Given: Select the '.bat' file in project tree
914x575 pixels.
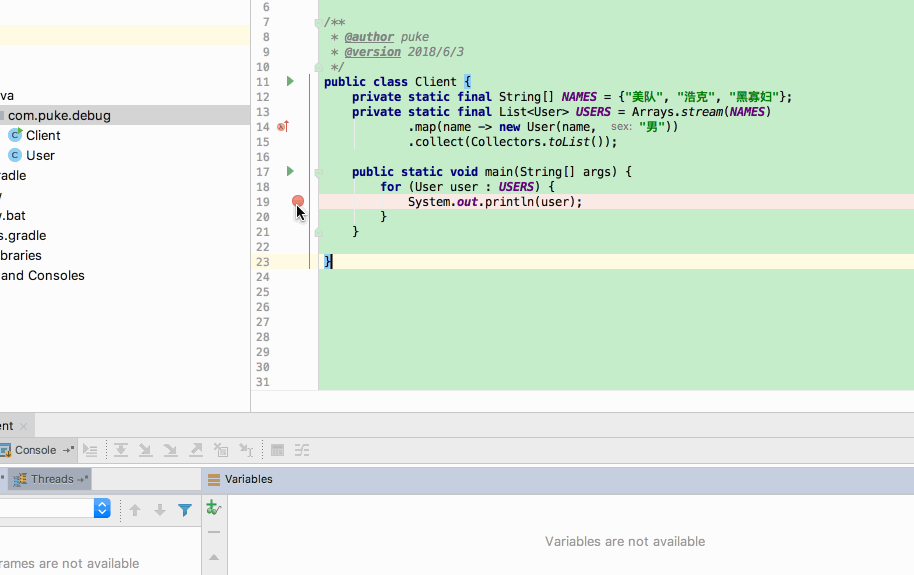Looking at the screenshot, I should [13, 216].
